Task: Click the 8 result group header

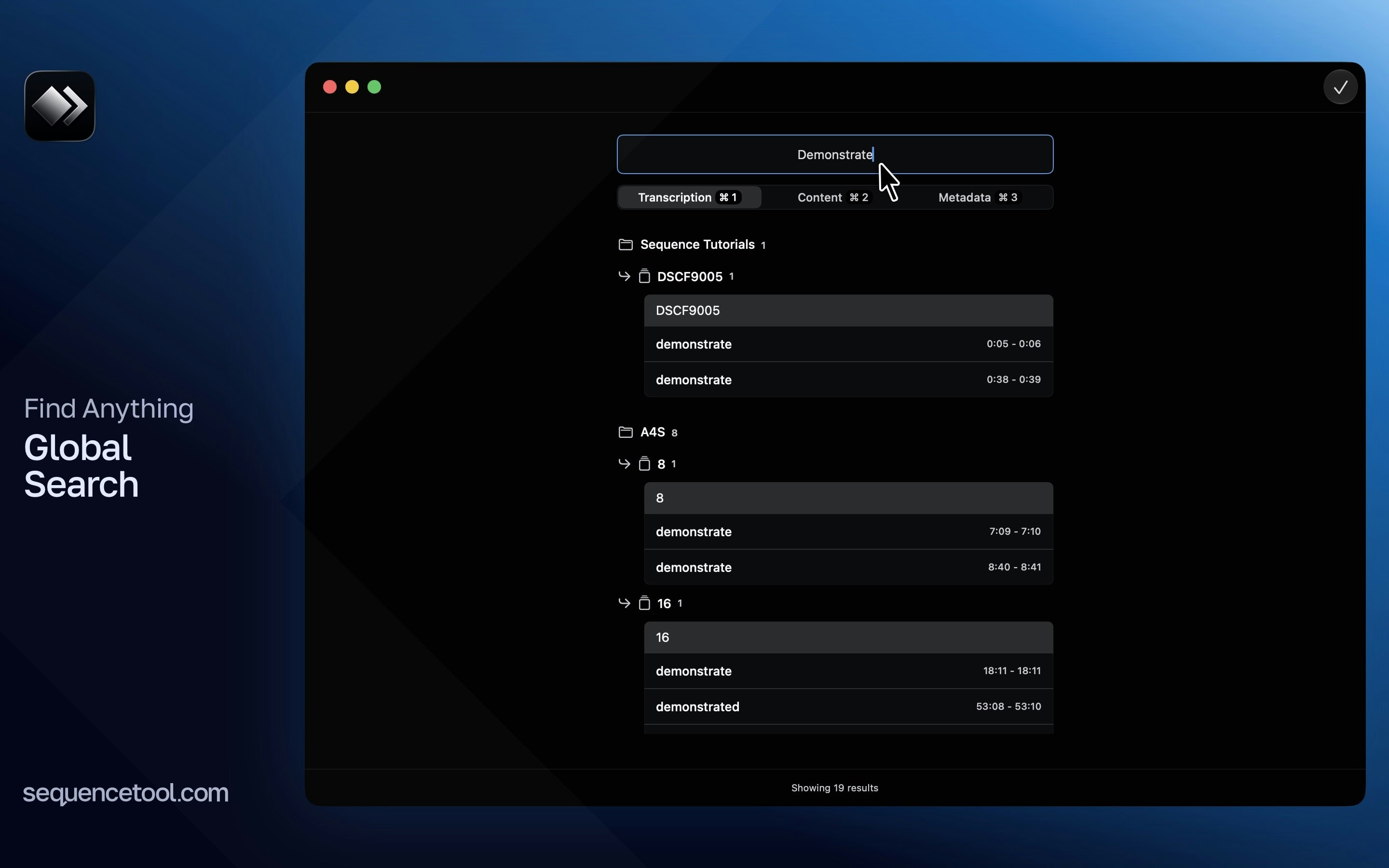Action: tap(848, 498)
